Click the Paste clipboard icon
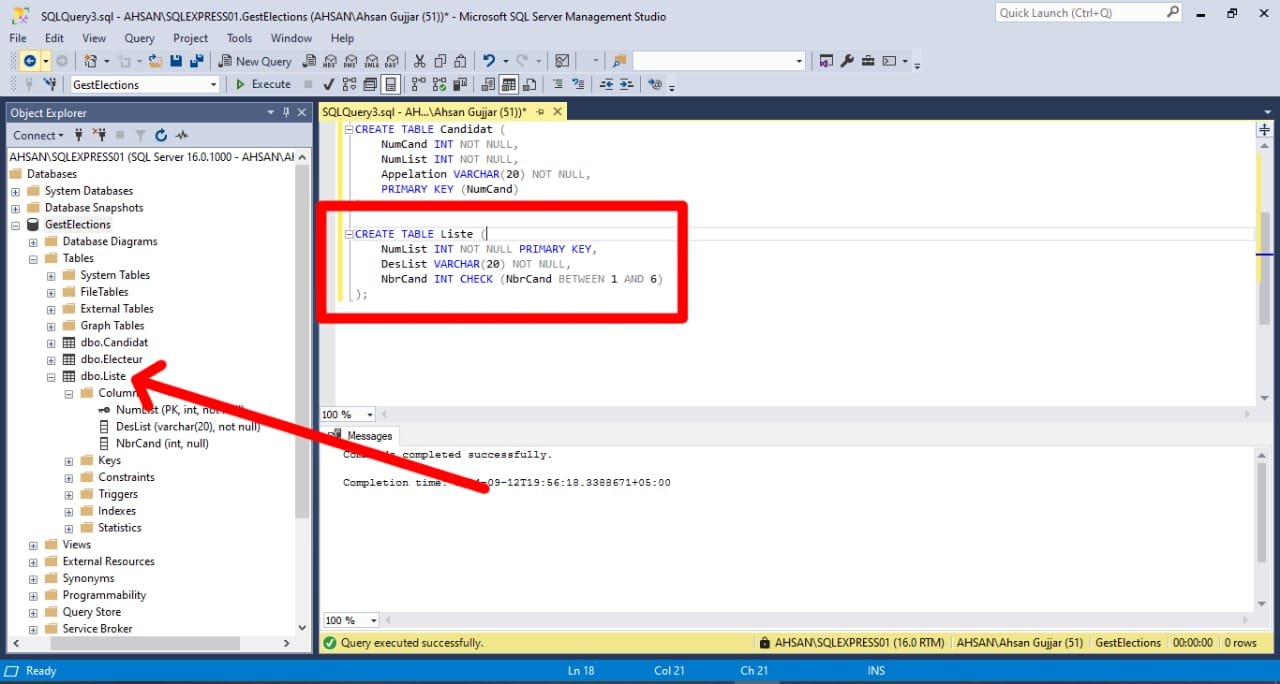 click(461, 61)
